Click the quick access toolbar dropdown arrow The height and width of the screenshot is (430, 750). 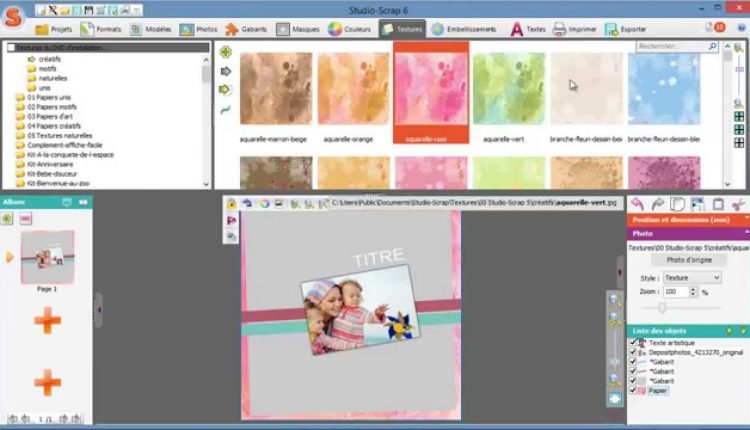(137, 10)
